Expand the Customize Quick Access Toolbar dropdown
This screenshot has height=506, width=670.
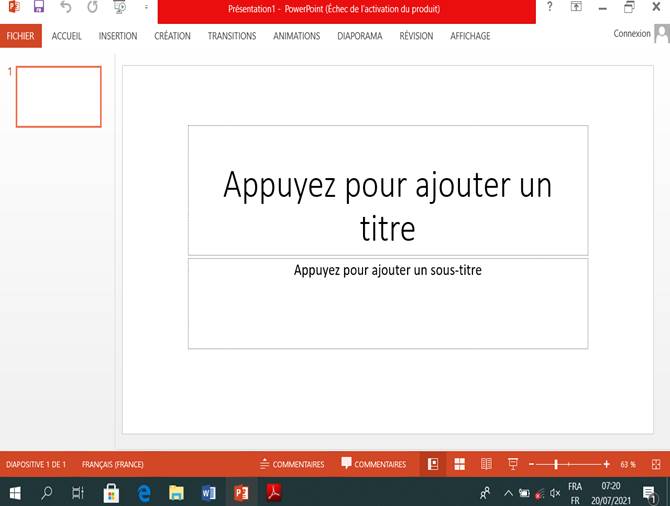coord(146,8)
